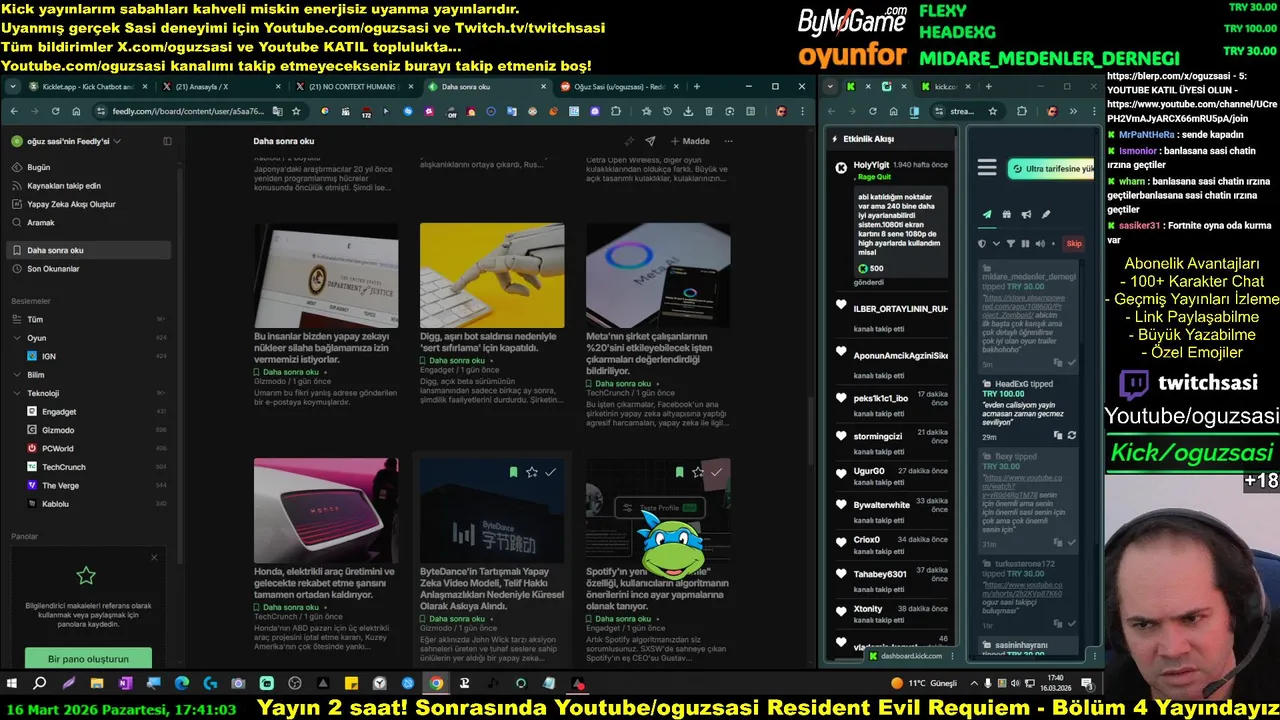Image resolution: width=1280 pixels, height=720 pixels.
Task: Open Windows Start menu
Action: coord(12,684)
